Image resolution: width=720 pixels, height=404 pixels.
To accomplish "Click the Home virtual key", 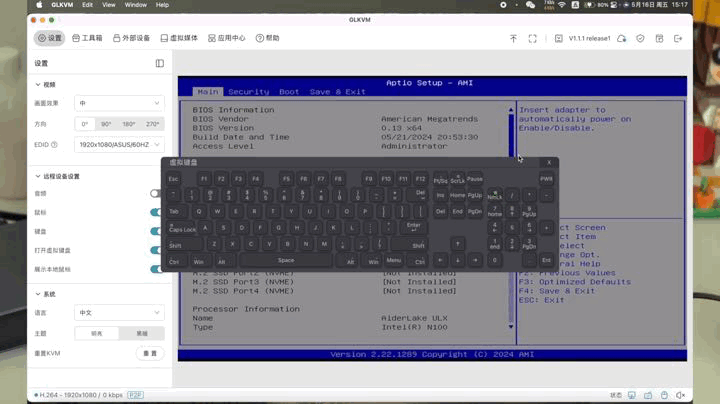I will (457, 196).
